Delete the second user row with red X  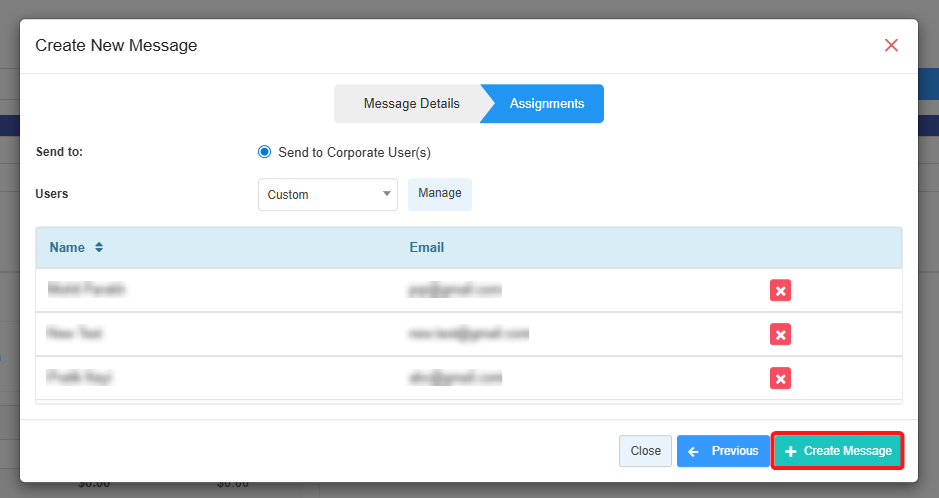coord(780,334)
